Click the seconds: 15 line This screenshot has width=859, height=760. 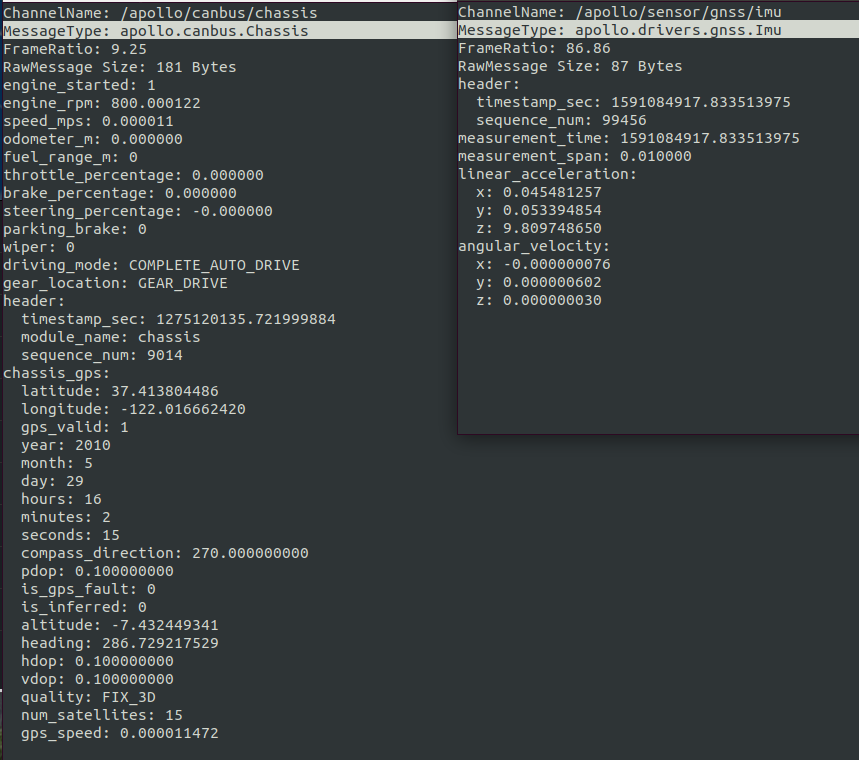coord(70,535)
